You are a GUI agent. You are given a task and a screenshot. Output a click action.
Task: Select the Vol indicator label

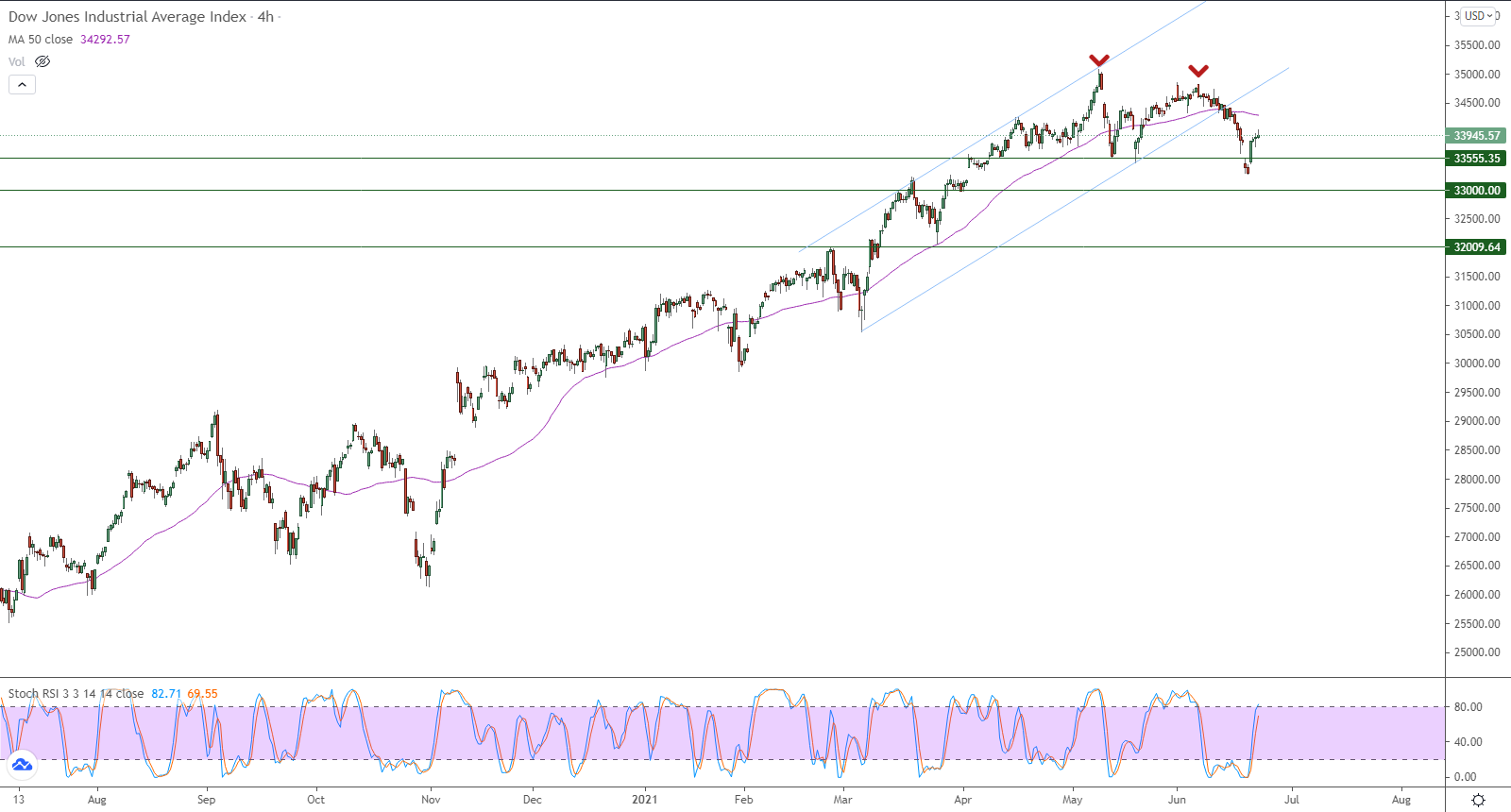pos(17,62)
